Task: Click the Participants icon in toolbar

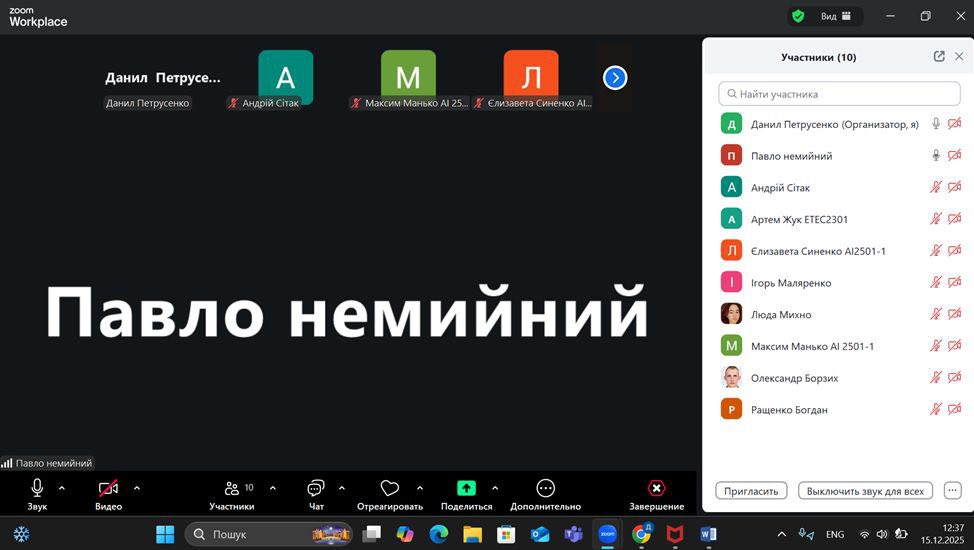Action: coord(232,488)
